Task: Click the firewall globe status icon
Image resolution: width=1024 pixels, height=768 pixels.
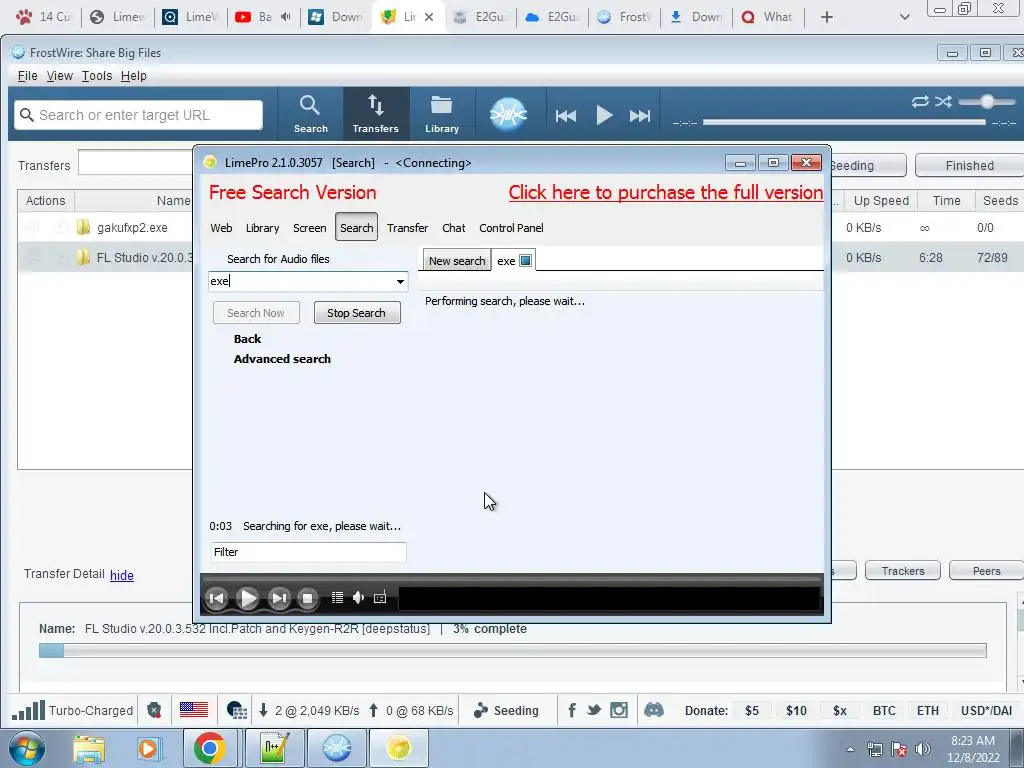Action: coord(236,710)
